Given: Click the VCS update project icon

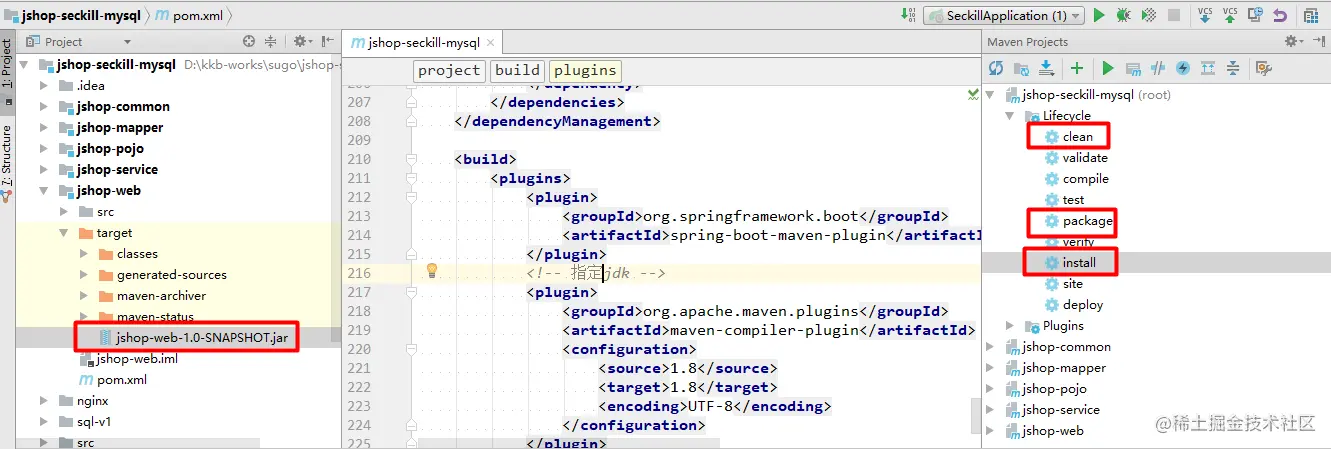Looking at the screenshot, I should click(1205, 15).
